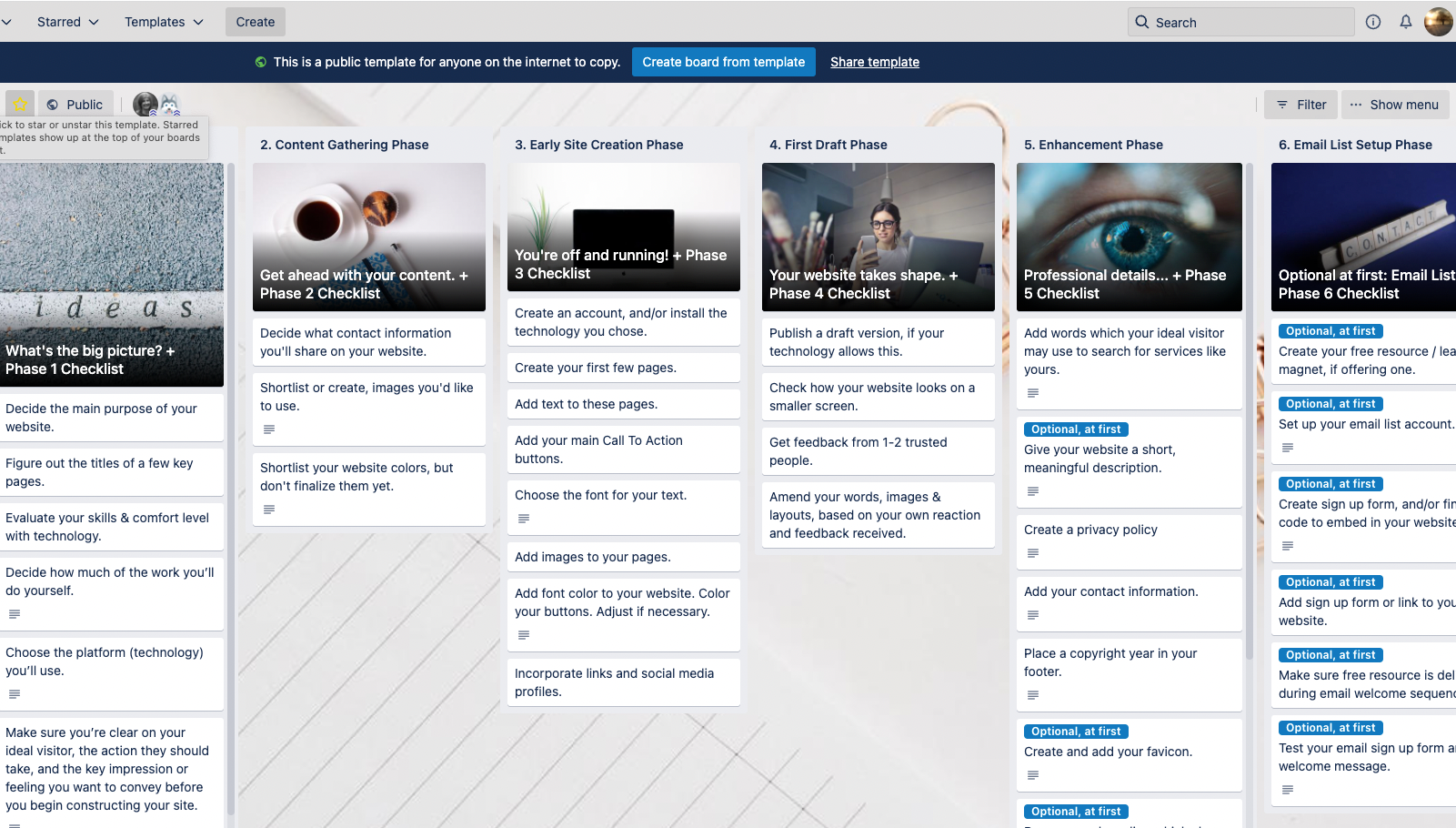Click scrollbar of Enhancement Phase list
Image resolution: width=1456 pixels, height=828 pixels.
[1250, 409]
